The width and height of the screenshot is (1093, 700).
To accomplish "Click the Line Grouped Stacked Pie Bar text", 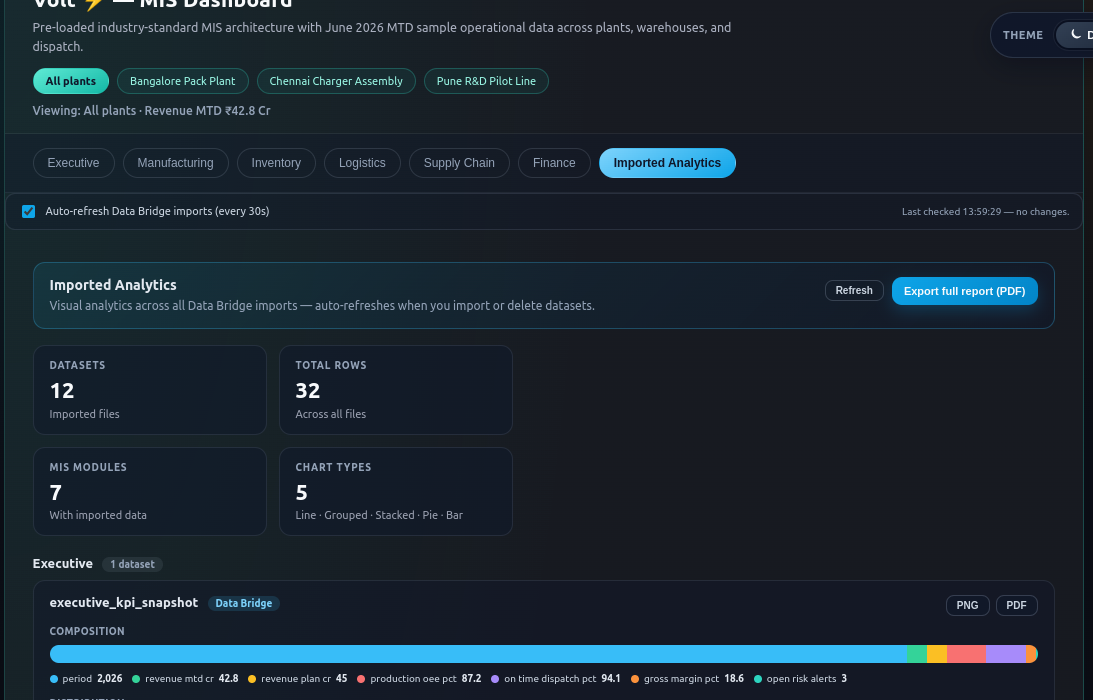I will 379,515.
